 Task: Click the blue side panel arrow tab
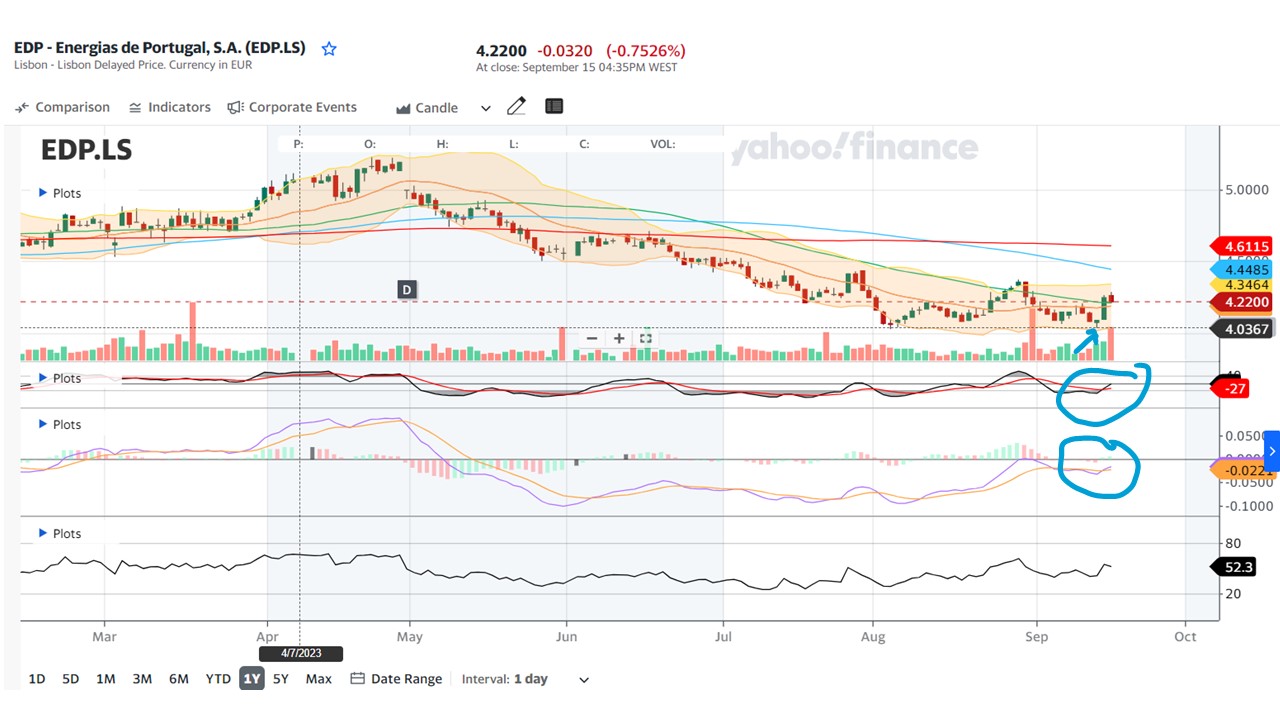tap(1272, 451)
